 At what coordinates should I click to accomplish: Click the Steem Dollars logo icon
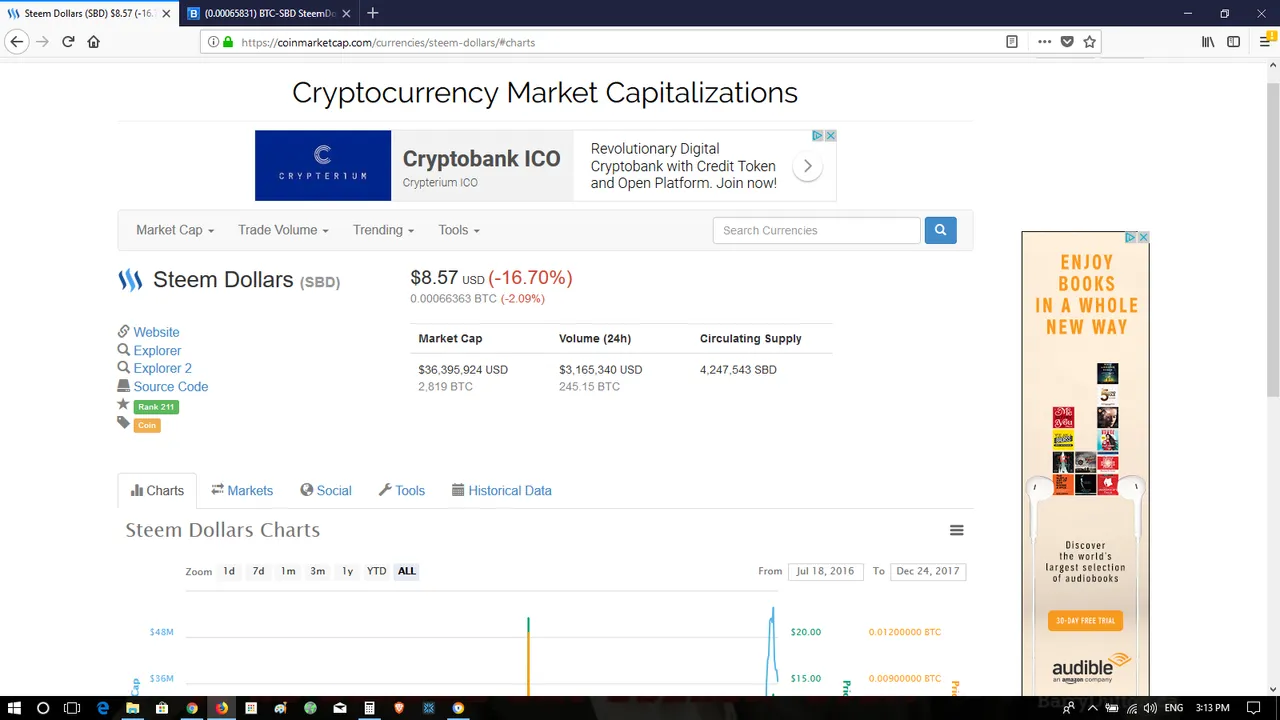130,280
